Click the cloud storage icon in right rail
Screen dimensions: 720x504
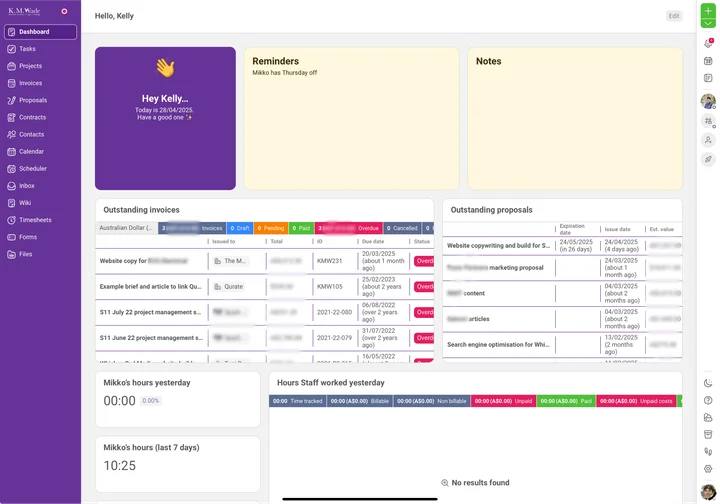coord(708,417)
